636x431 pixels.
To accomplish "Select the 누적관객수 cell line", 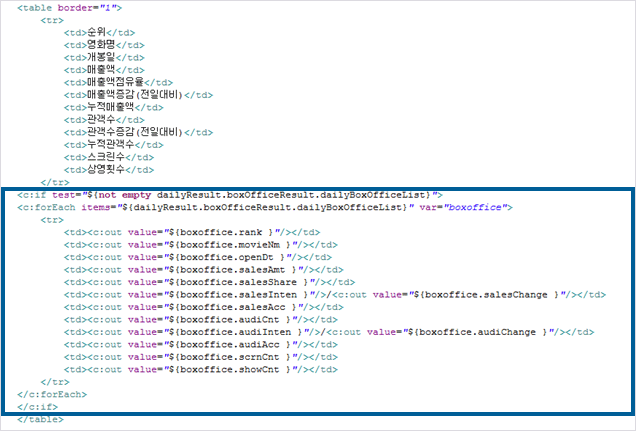I will click(114, 145).
